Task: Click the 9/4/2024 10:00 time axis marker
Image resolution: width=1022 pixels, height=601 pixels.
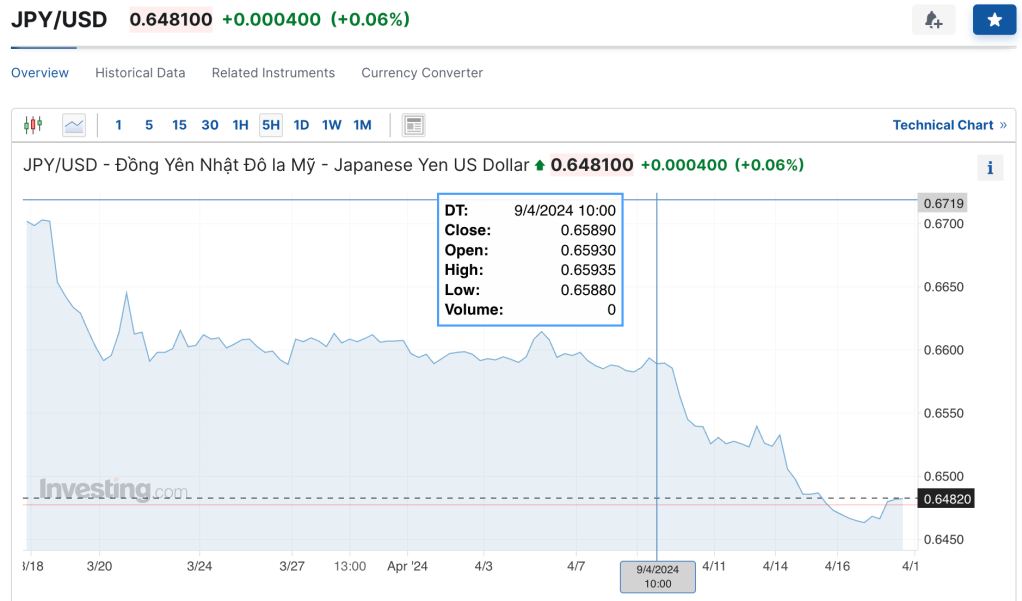Action: [x=657, y=576]
